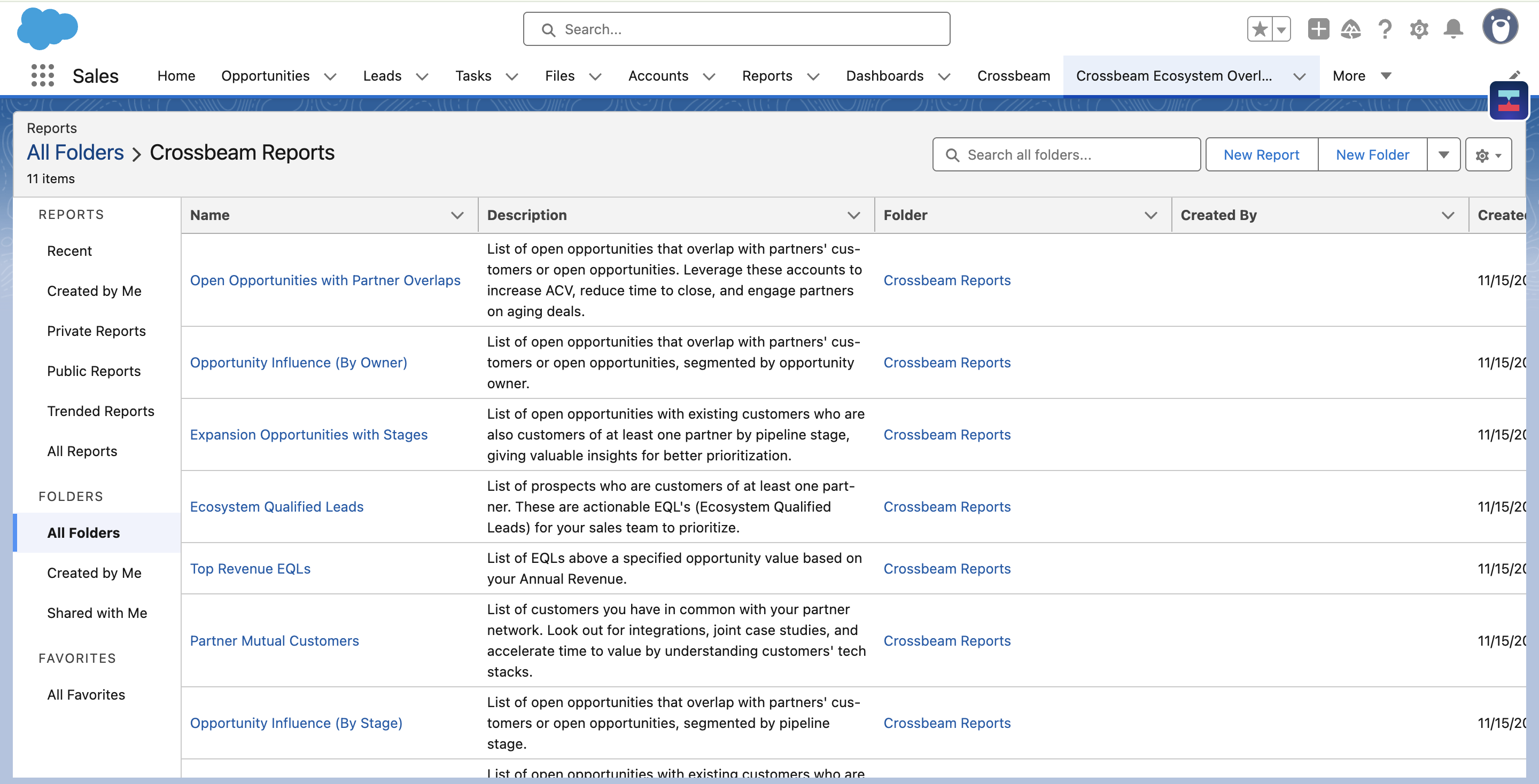The height and width of the screenshot is (784, 1539).
Task: Open the Setup gear icon
Action: (x=1419, y=29)
